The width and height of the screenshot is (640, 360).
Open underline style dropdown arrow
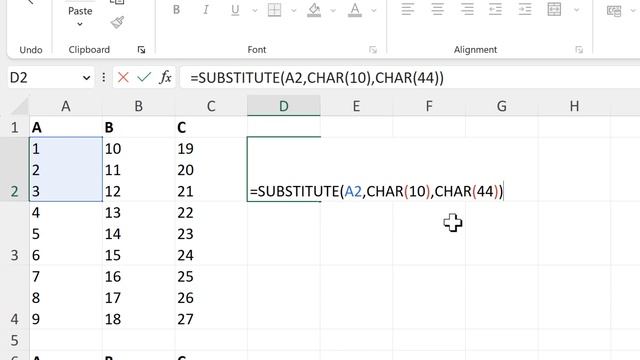(x=255, y=10)
